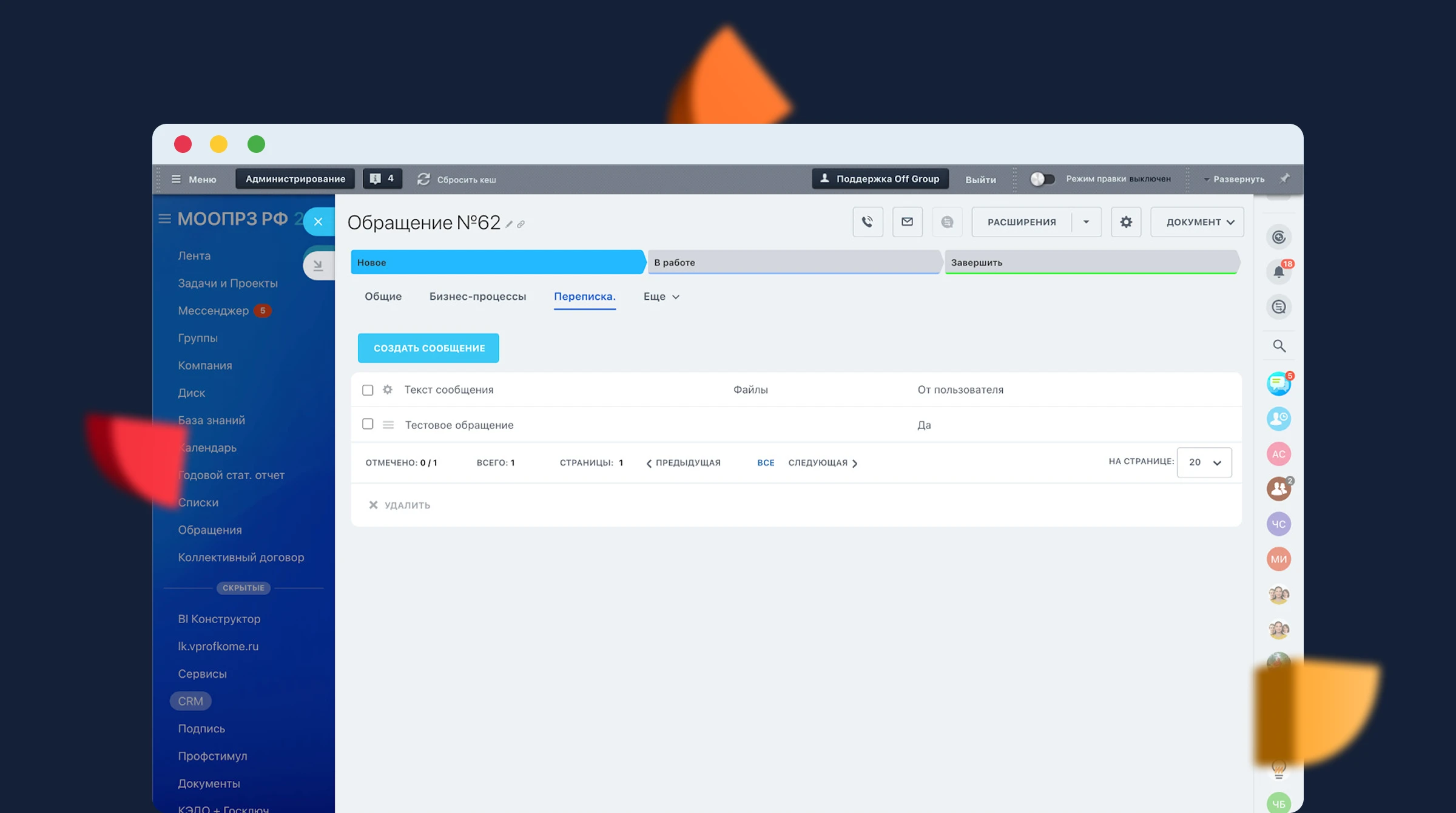This screenshot has height=813, width=1456.
Task: Open the notifications bell with badge 18
Action: (1279, 271)
